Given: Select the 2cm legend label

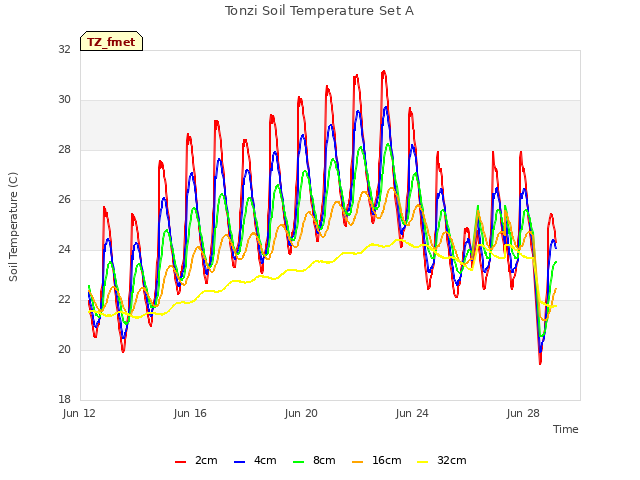Looking at the screenshot, I should [x=206, y=460].
